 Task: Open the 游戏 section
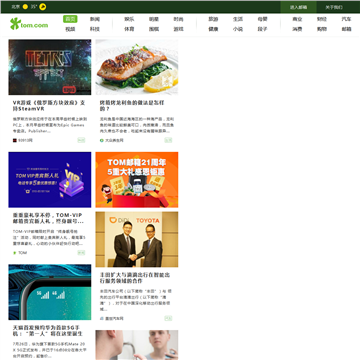point(178,29)
